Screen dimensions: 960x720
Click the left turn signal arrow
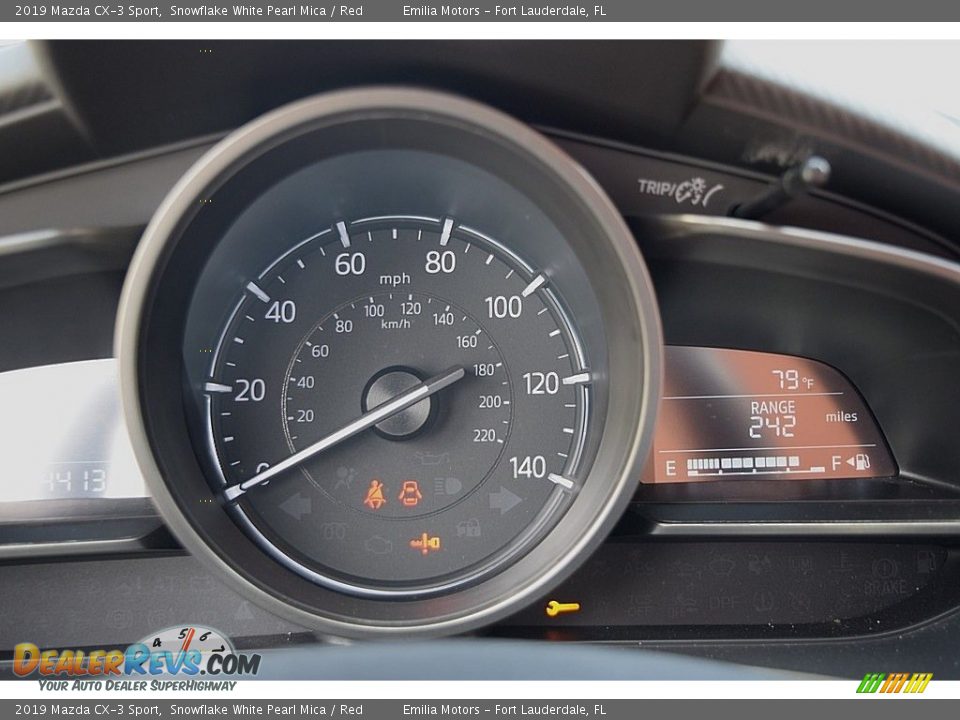(296, 506)
